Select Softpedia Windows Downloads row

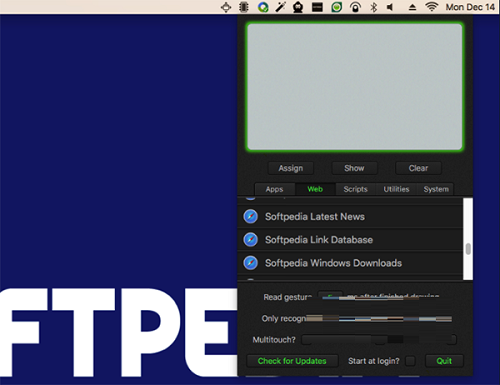pos(350,263)
